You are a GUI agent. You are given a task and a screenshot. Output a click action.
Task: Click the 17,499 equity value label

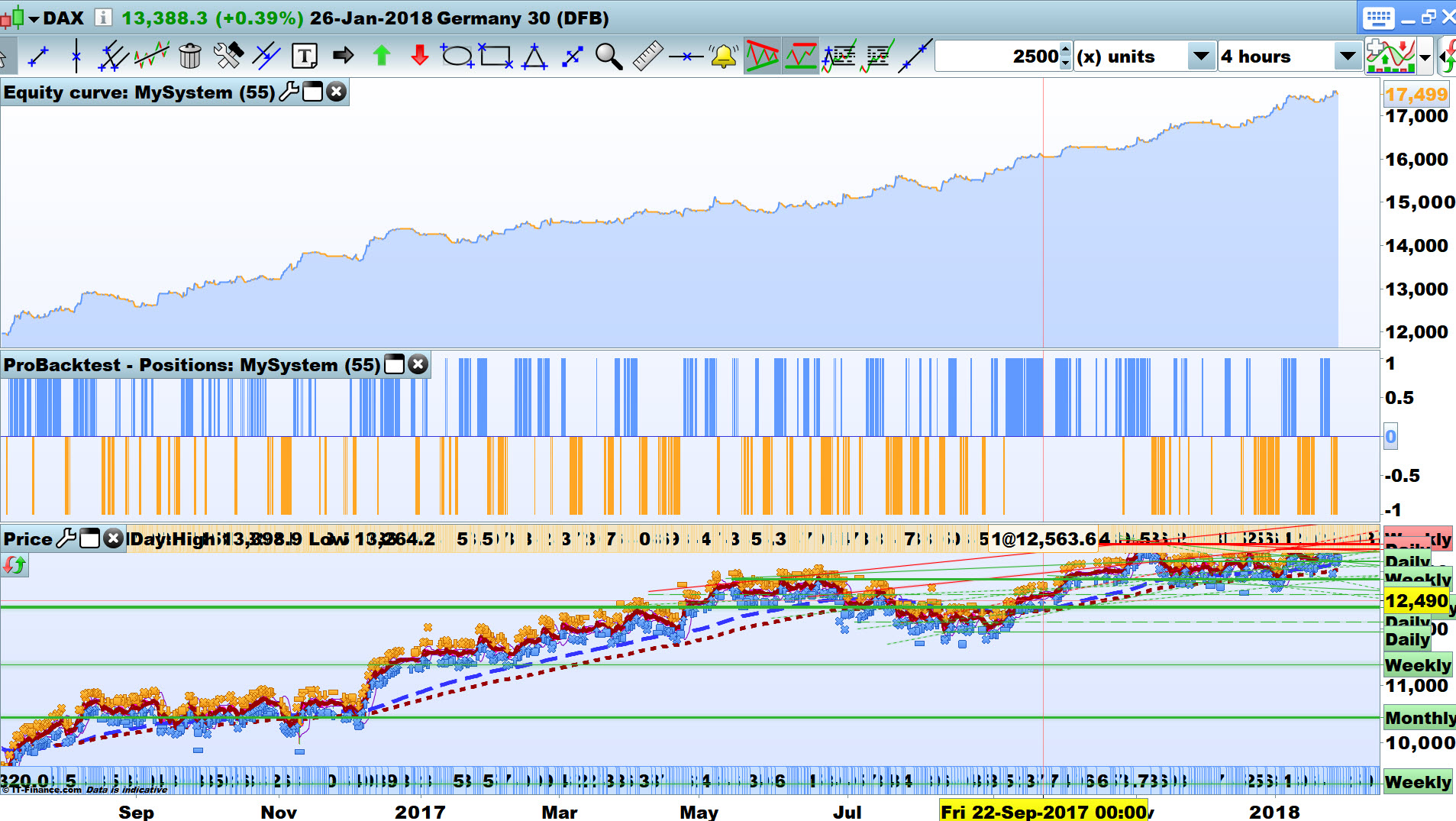pyautogui.click(x=1416, y=95)
